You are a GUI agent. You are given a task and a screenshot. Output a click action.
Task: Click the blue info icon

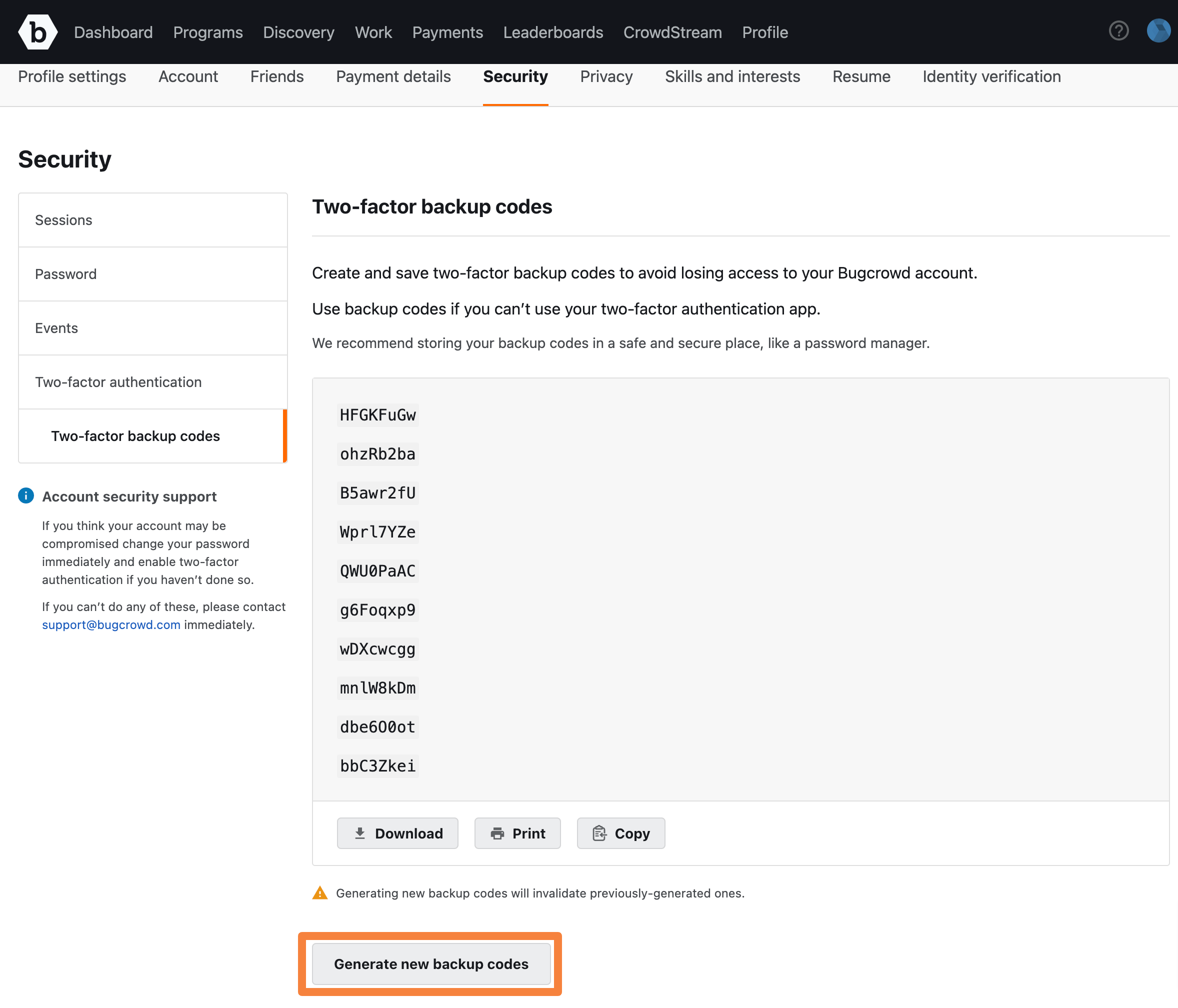(x=26, y=496)
